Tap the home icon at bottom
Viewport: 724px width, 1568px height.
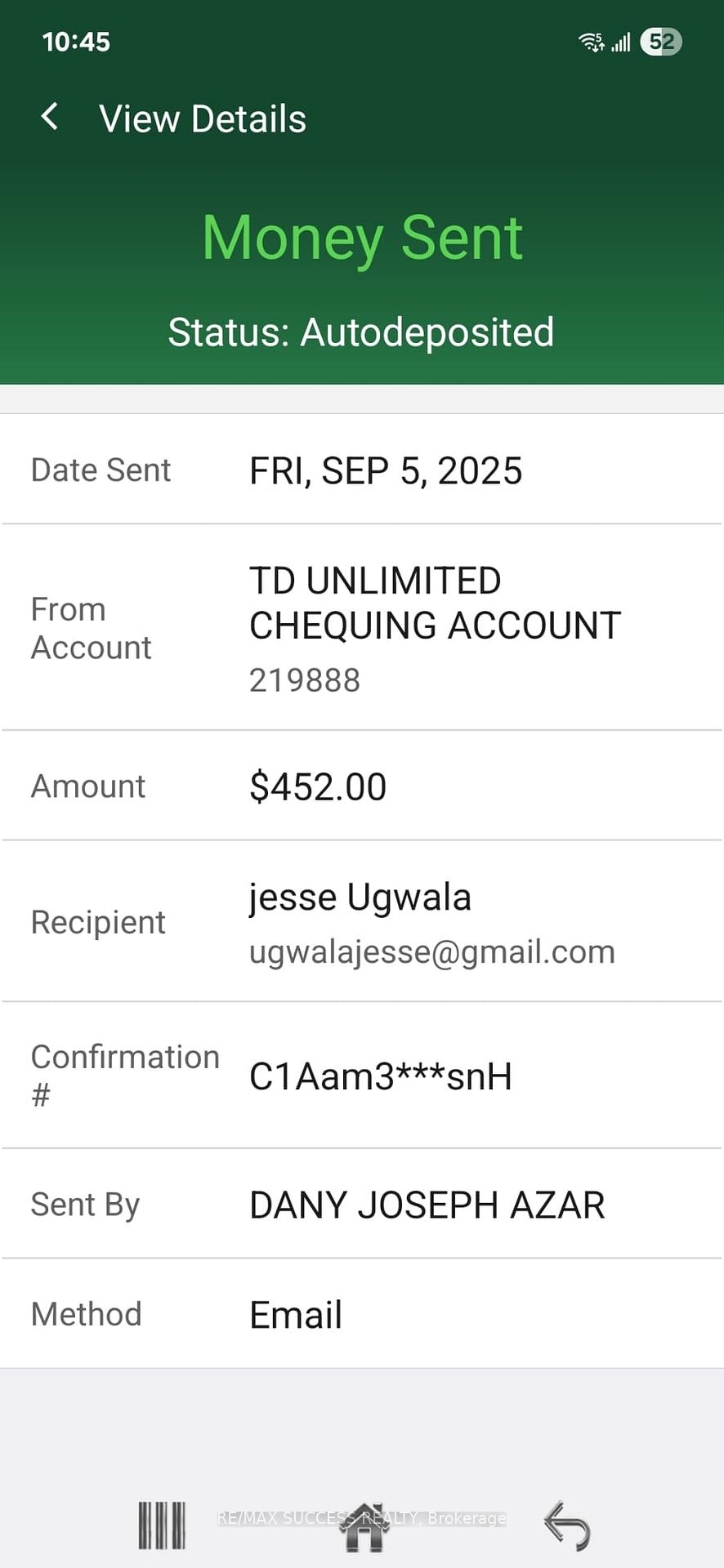(364, 1526)
